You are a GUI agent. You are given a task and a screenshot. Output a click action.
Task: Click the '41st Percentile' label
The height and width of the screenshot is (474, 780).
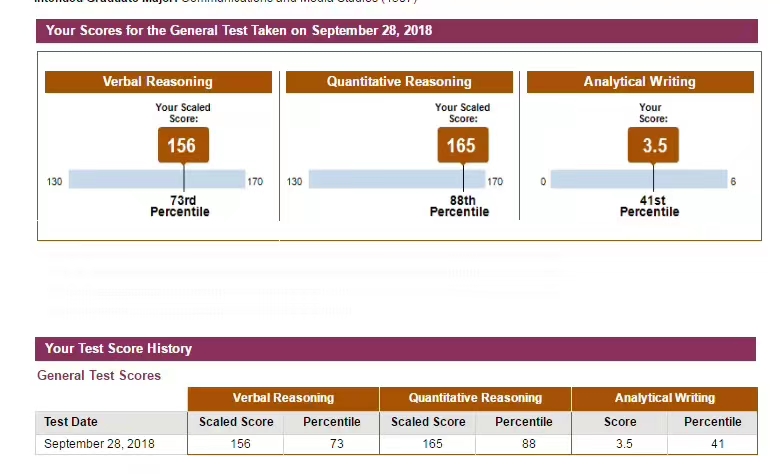point(650,206)
